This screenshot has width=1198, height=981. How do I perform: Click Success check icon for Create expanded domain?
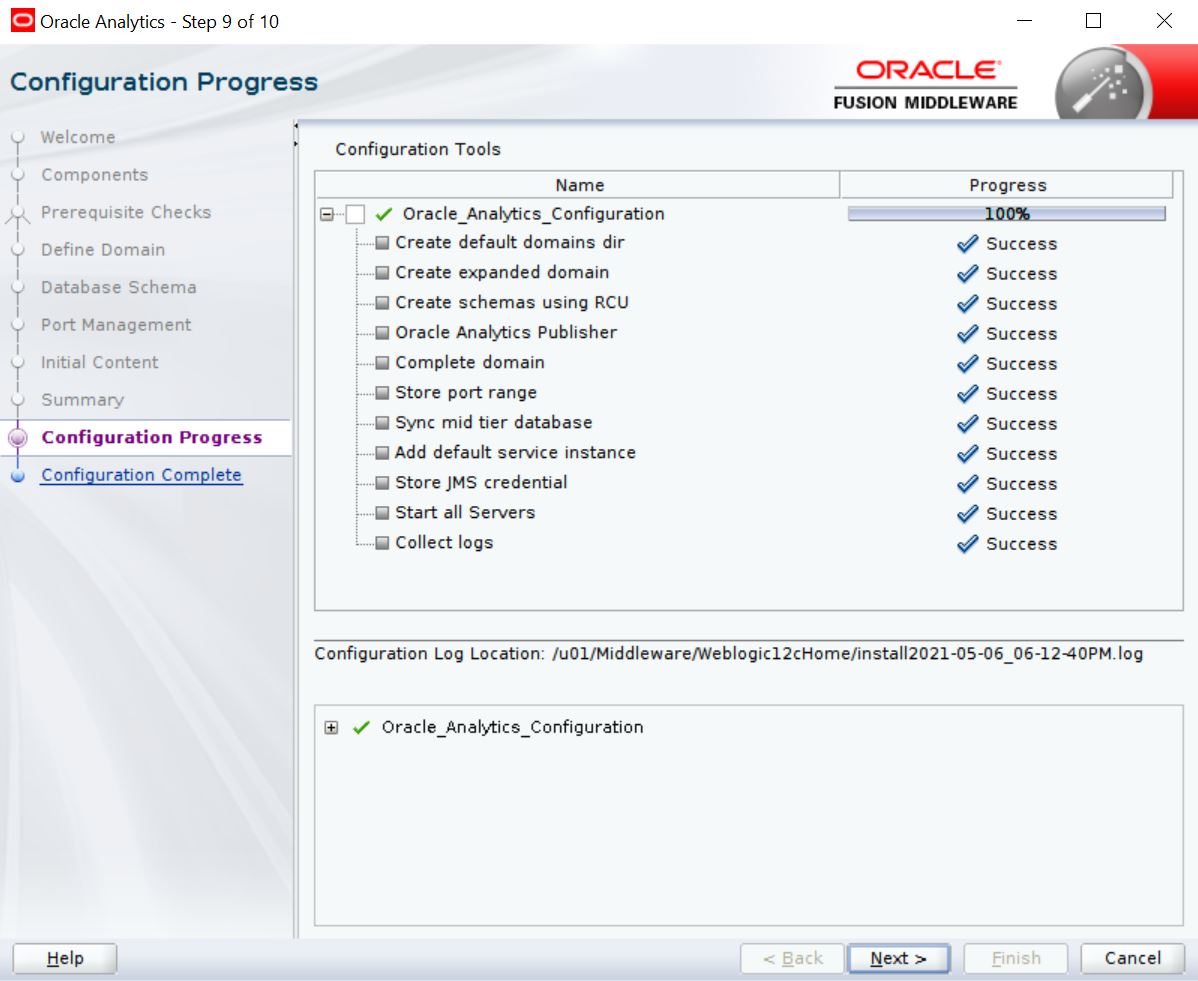(967, 274)
